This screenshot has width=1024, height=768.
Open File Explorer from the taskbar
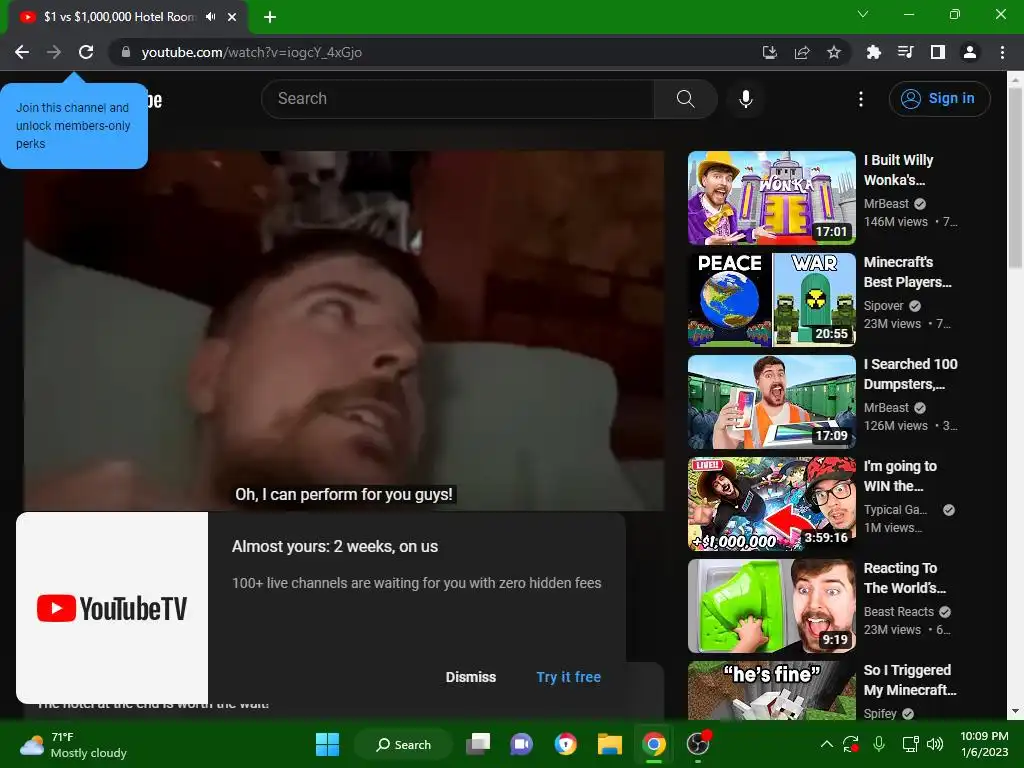pyautogui.click(x=609, y=744)
